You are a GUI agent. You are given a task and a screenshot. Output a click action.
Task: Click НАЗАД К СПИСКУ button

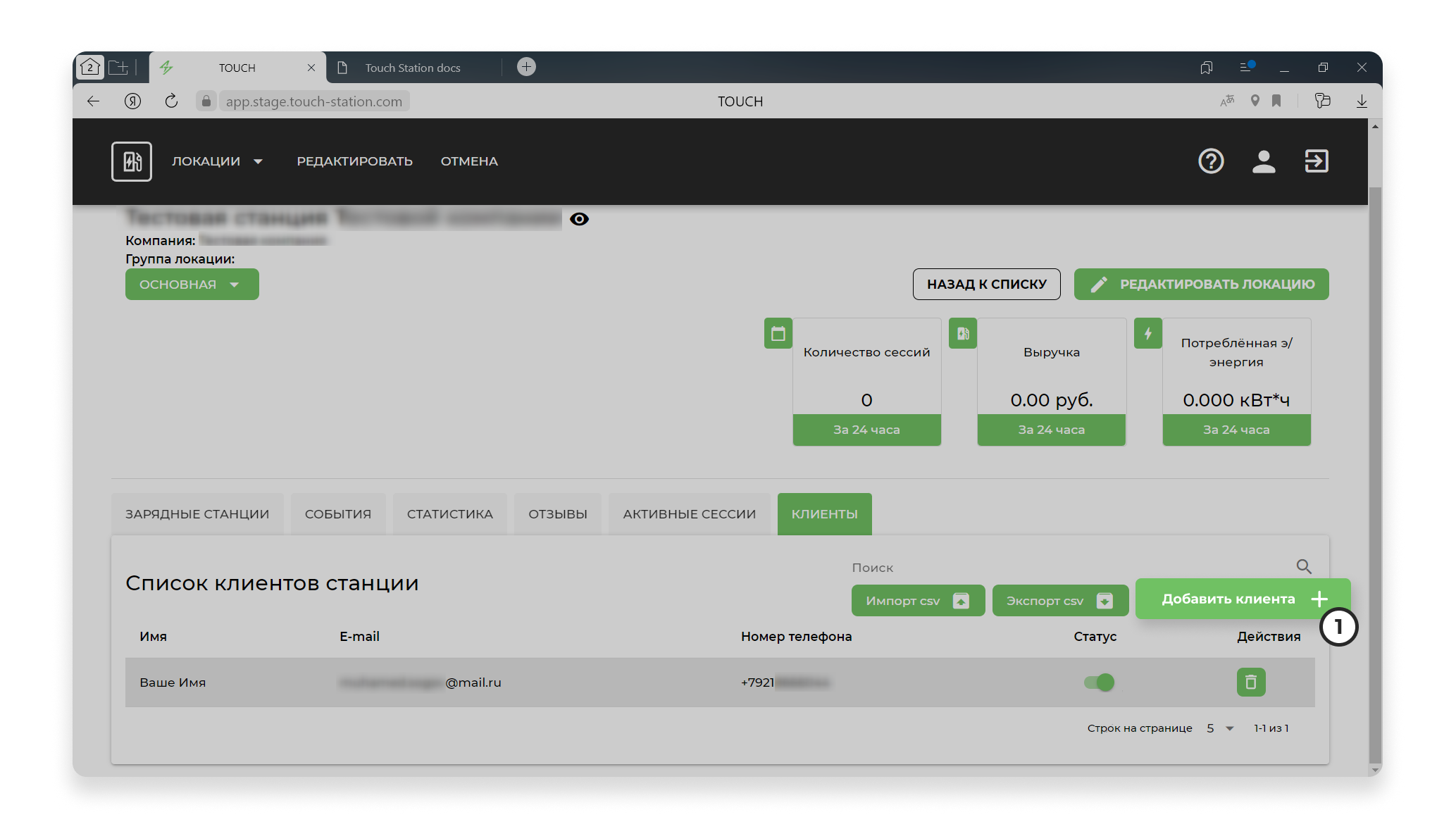pos(986,284)
